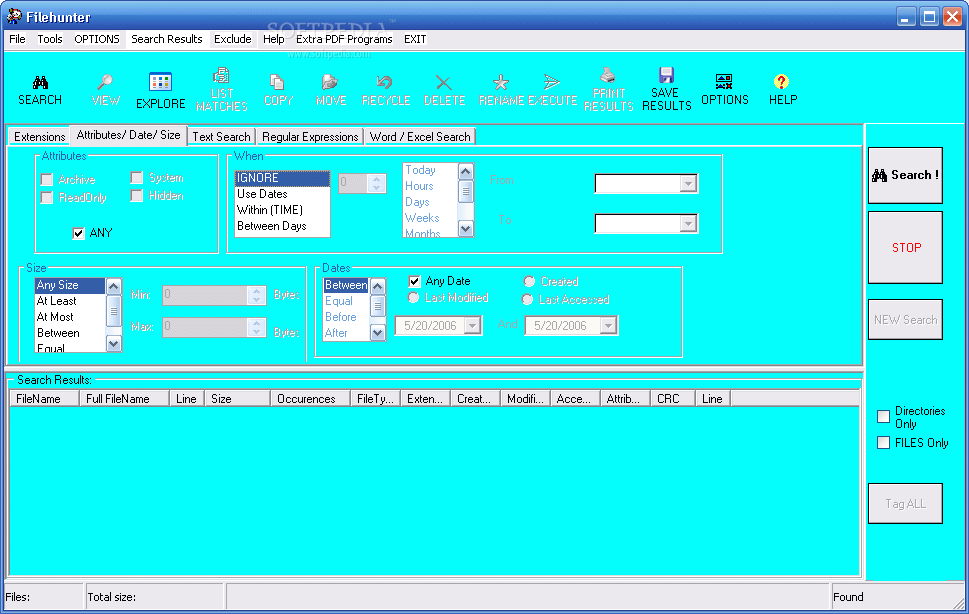Switch to the Text Search tab

pyautogui.click(x=221, y=137)
